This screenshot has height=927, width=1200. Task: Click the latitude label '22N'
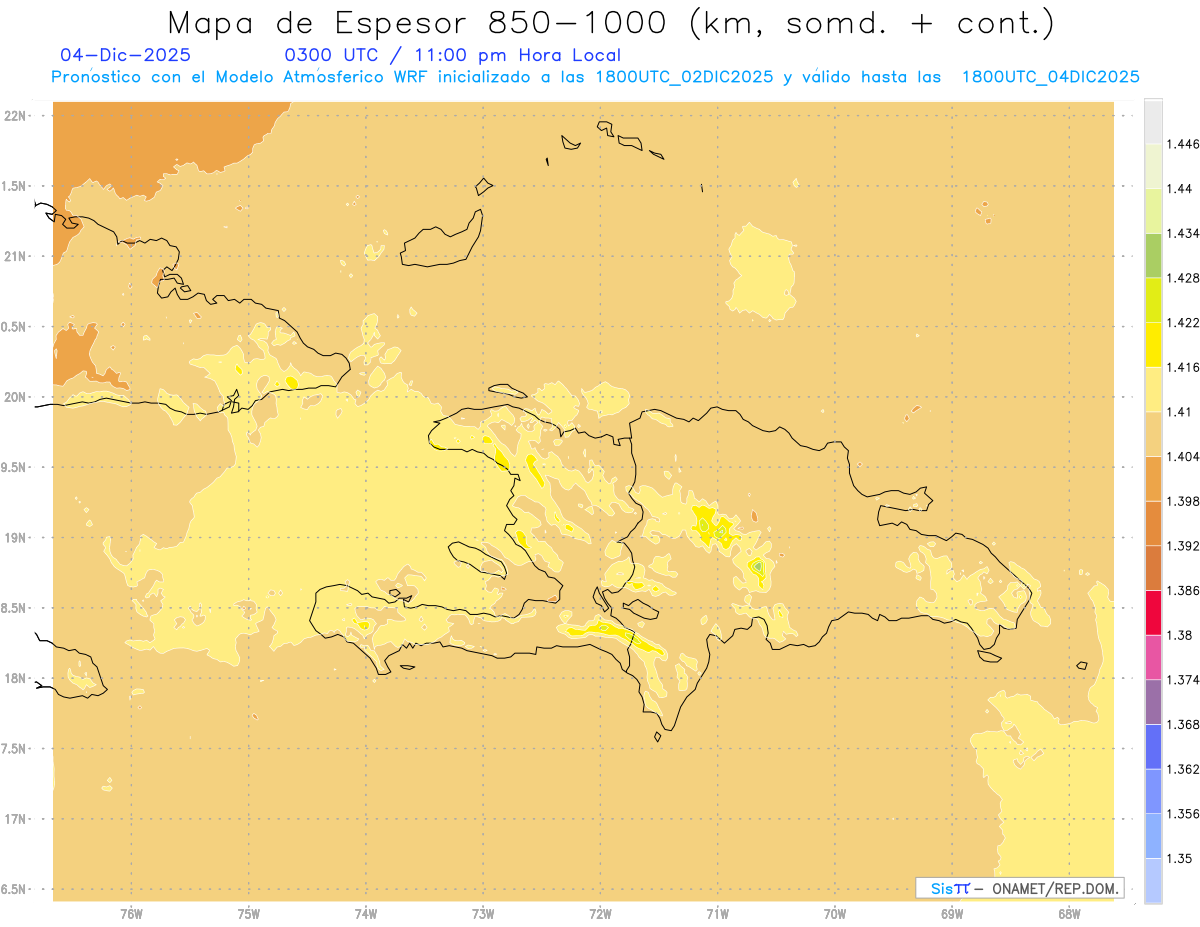16,116
